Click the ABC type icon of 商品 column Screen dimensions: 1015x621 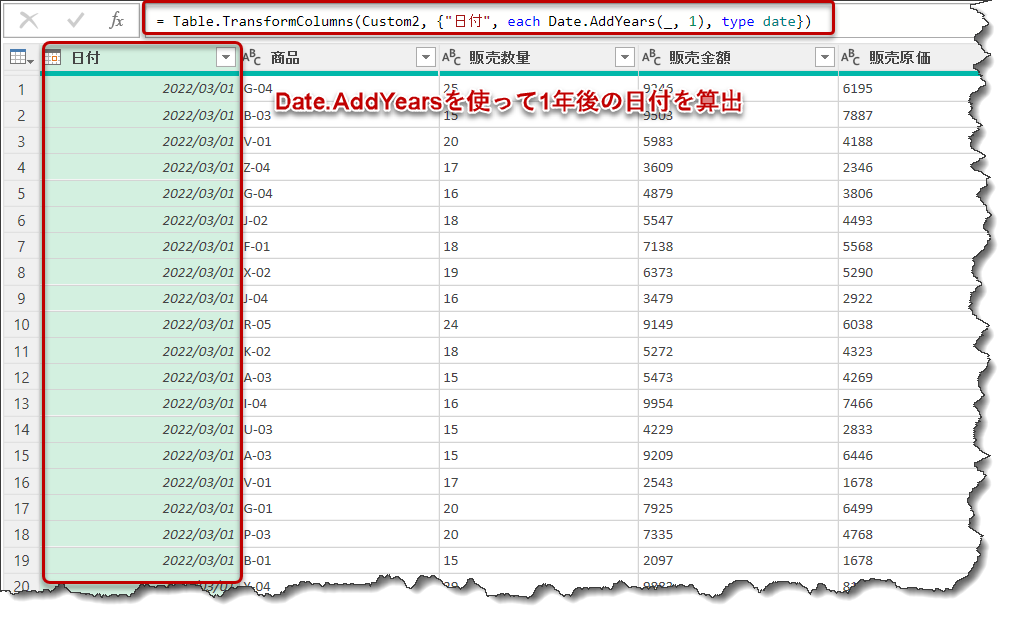[252, 58]
